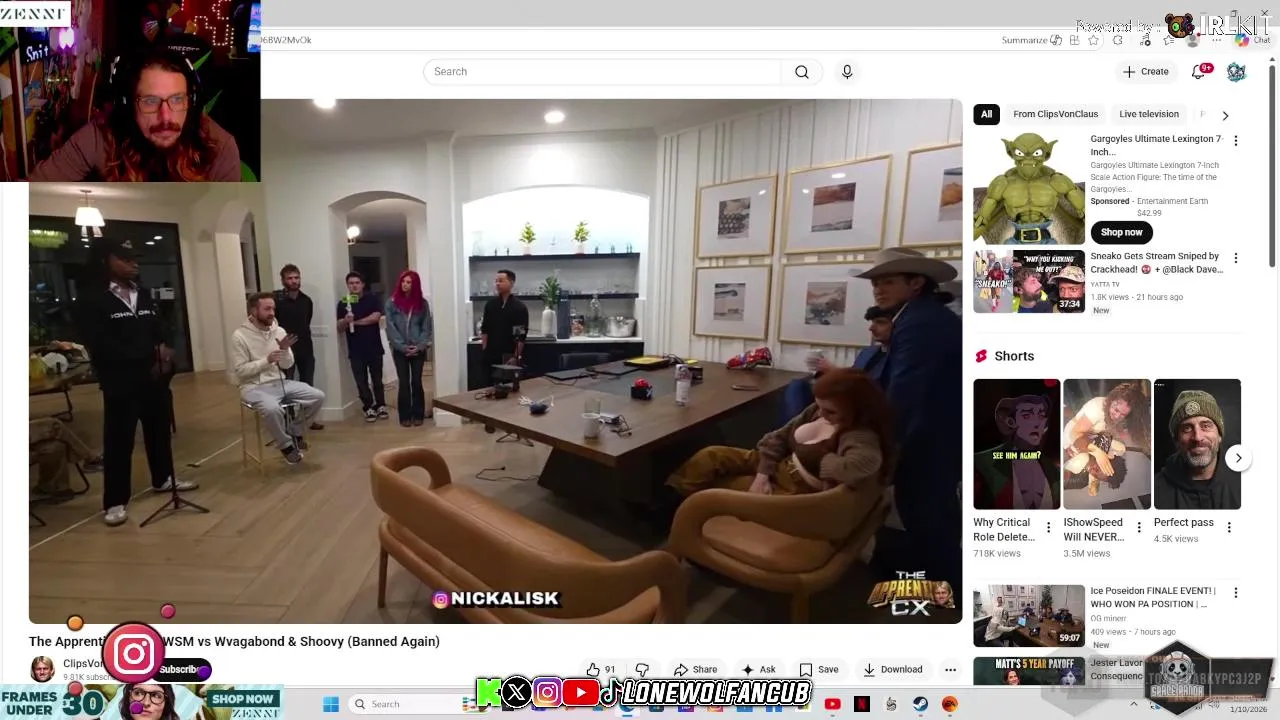Open Netflix from the taskbar
The image size is (1280, 720).
point(862,704)
